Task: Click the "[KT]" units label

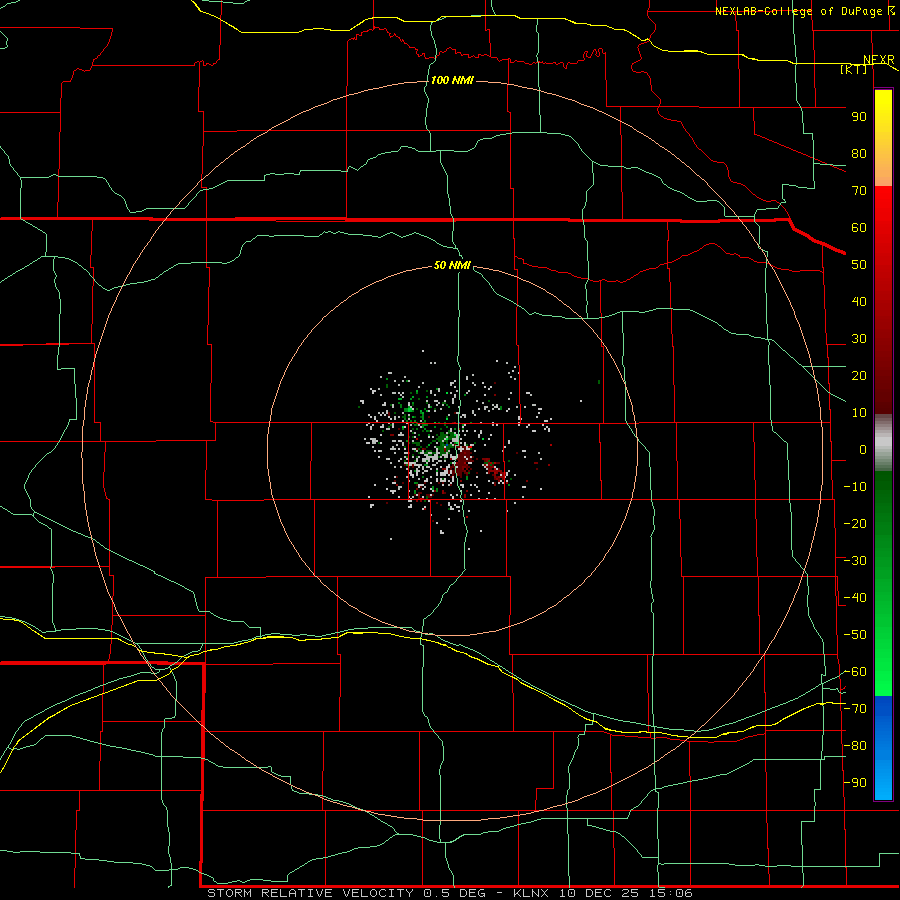Action: [x=853, y=69]
